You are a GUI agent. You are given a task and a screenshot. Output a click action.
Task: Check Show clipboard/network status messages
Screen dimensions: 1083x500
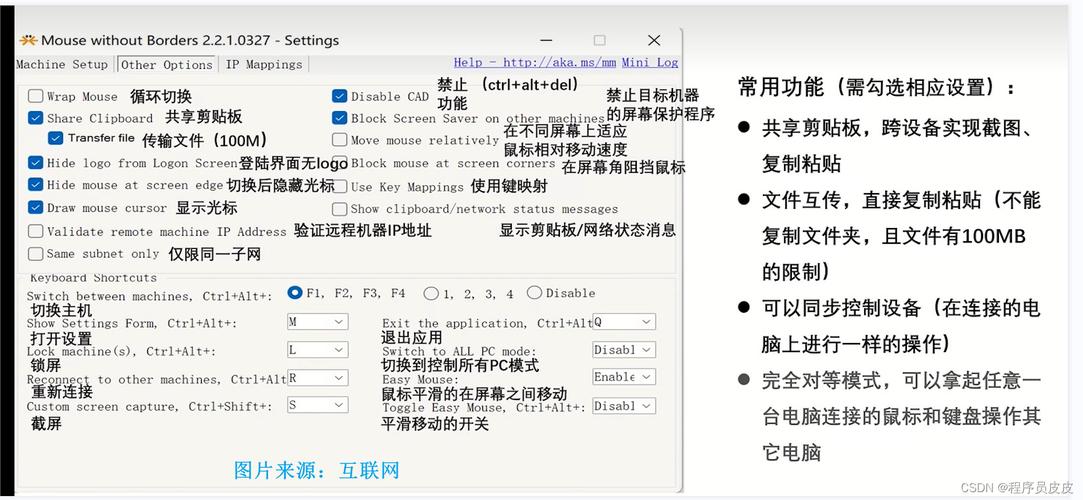pyautogui.click(x=339, y=209)
